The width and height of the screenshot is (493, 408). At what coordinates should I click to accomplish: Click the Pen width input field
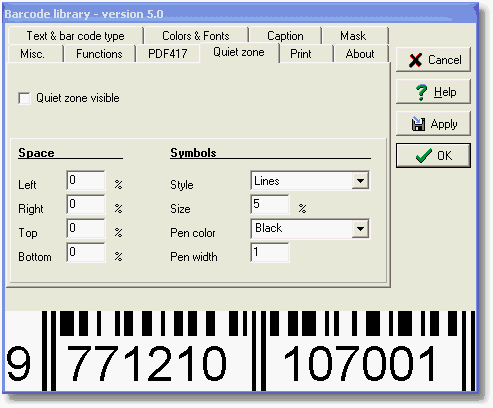pyautogui.click(x=270, y=252)
